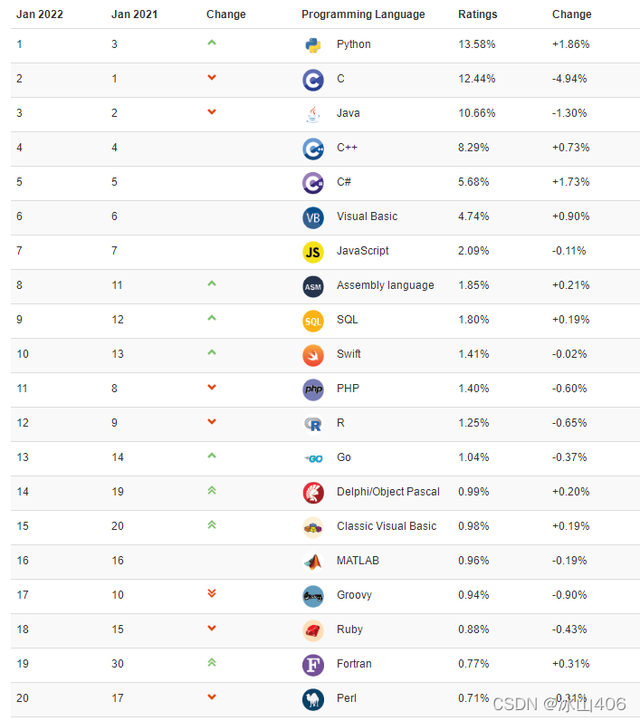Click the MATLAB logo icon
This screenshot has width=640, height=721.
pos(313,561)
